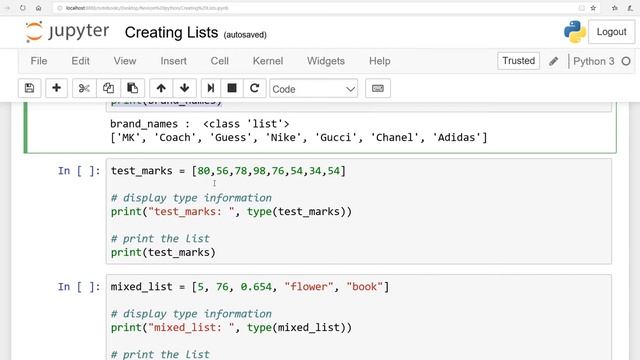This screenshot has width=640, height=360.
Task: Copy selected cells icon
Action: (108, 88)
